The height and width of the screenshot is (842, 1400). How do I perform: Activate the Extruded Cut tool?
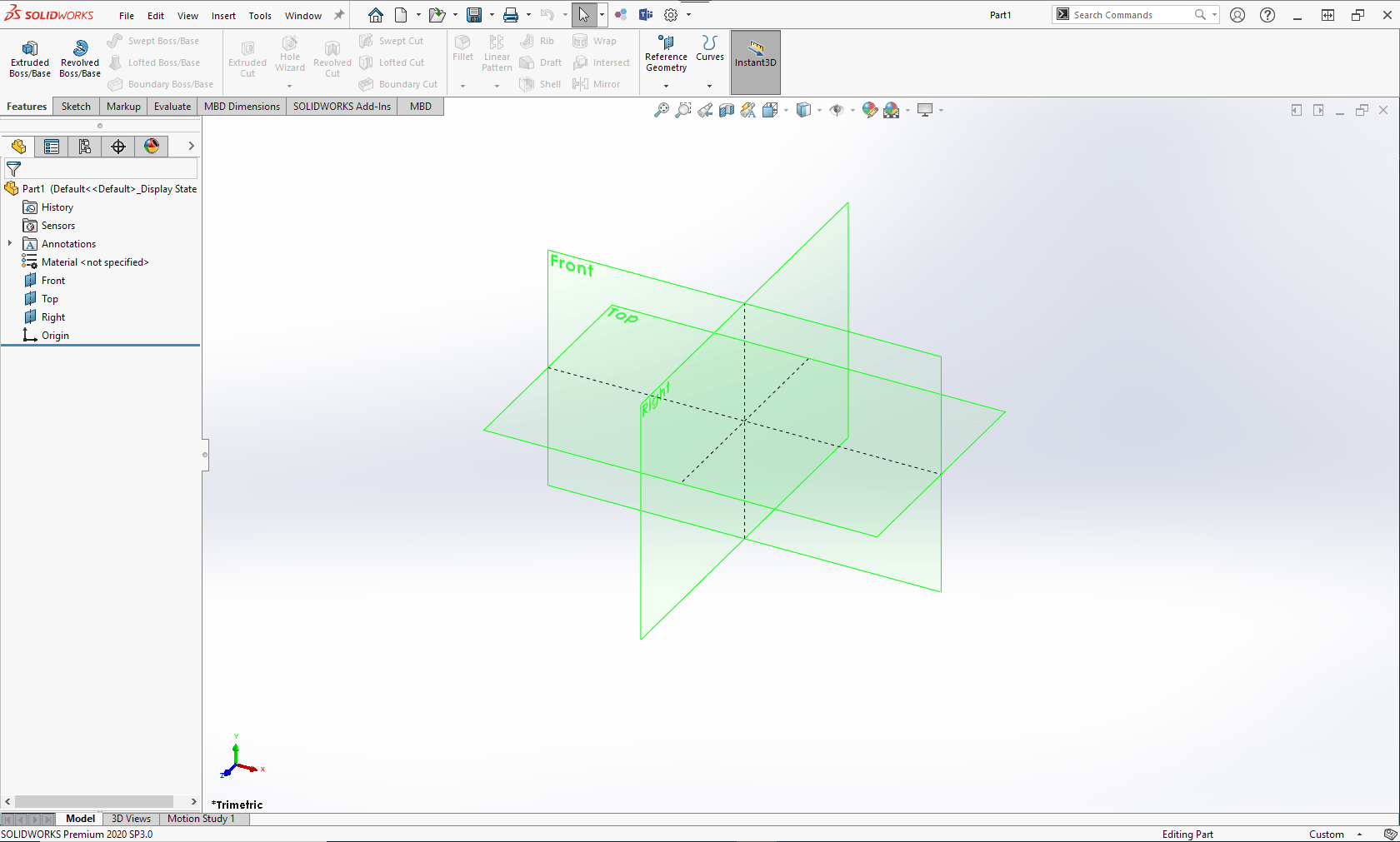(x=247, y=57)
